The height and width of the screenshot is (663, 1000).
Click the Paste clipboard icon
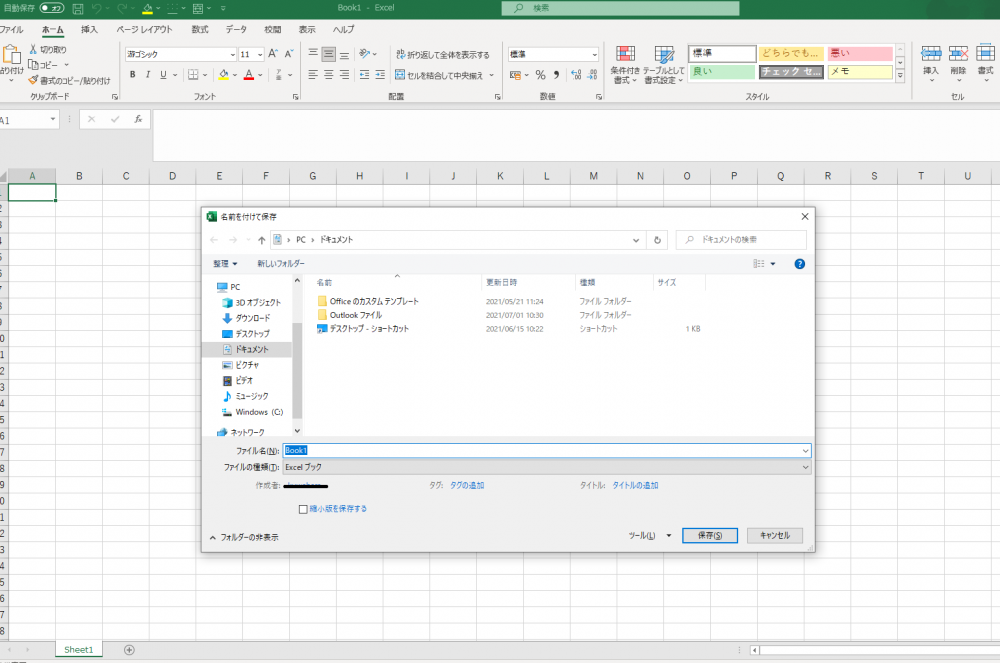11,54
